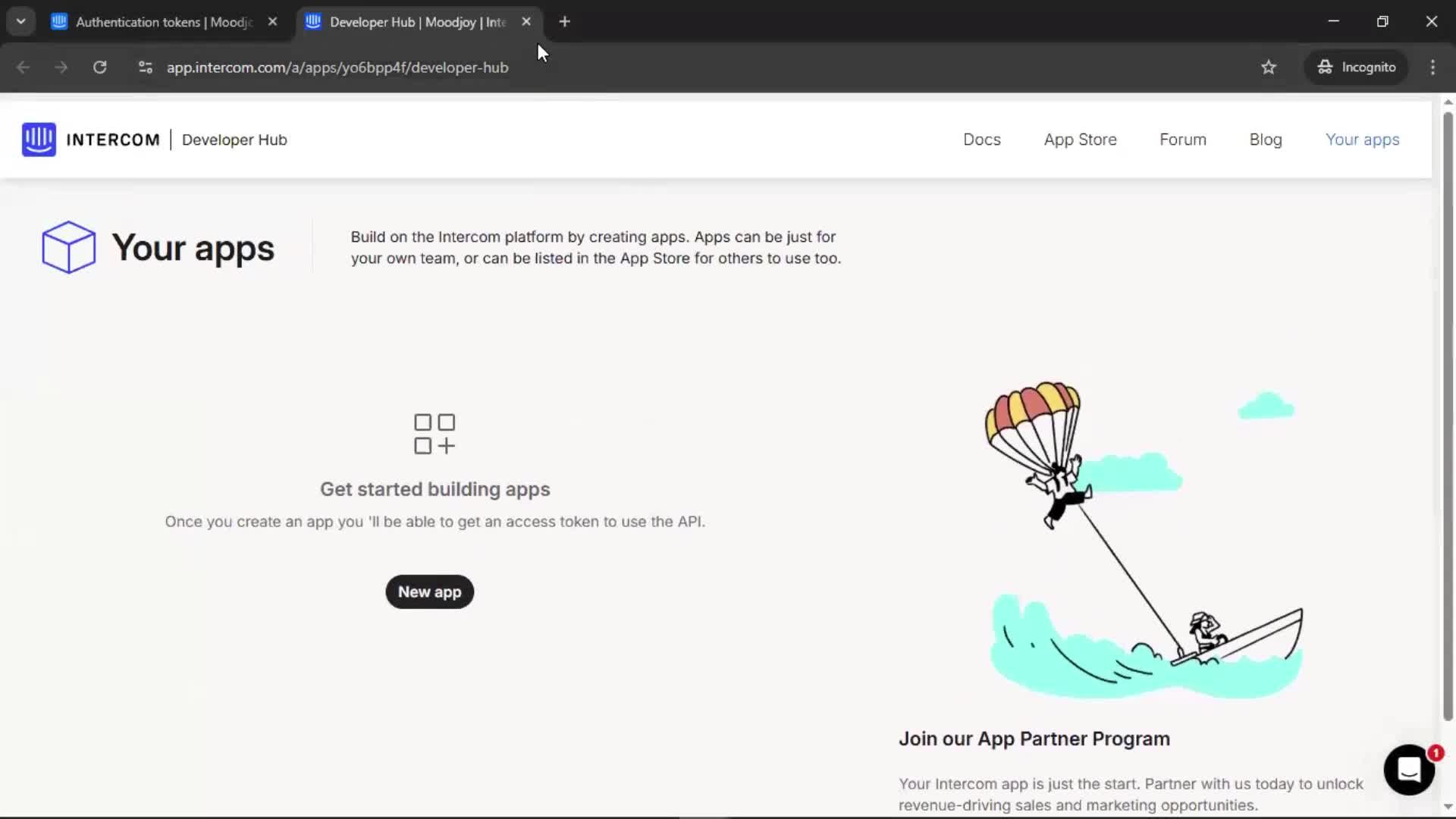Click the scrollbar down arrow
The image size is (1456, 819).
(1448, 807)
